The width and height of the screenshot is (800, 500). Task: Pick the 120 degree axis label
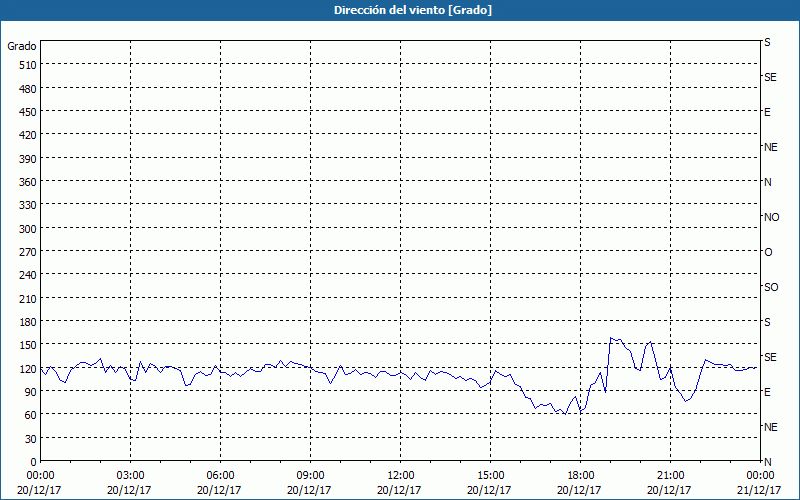[x=28, y=369]
